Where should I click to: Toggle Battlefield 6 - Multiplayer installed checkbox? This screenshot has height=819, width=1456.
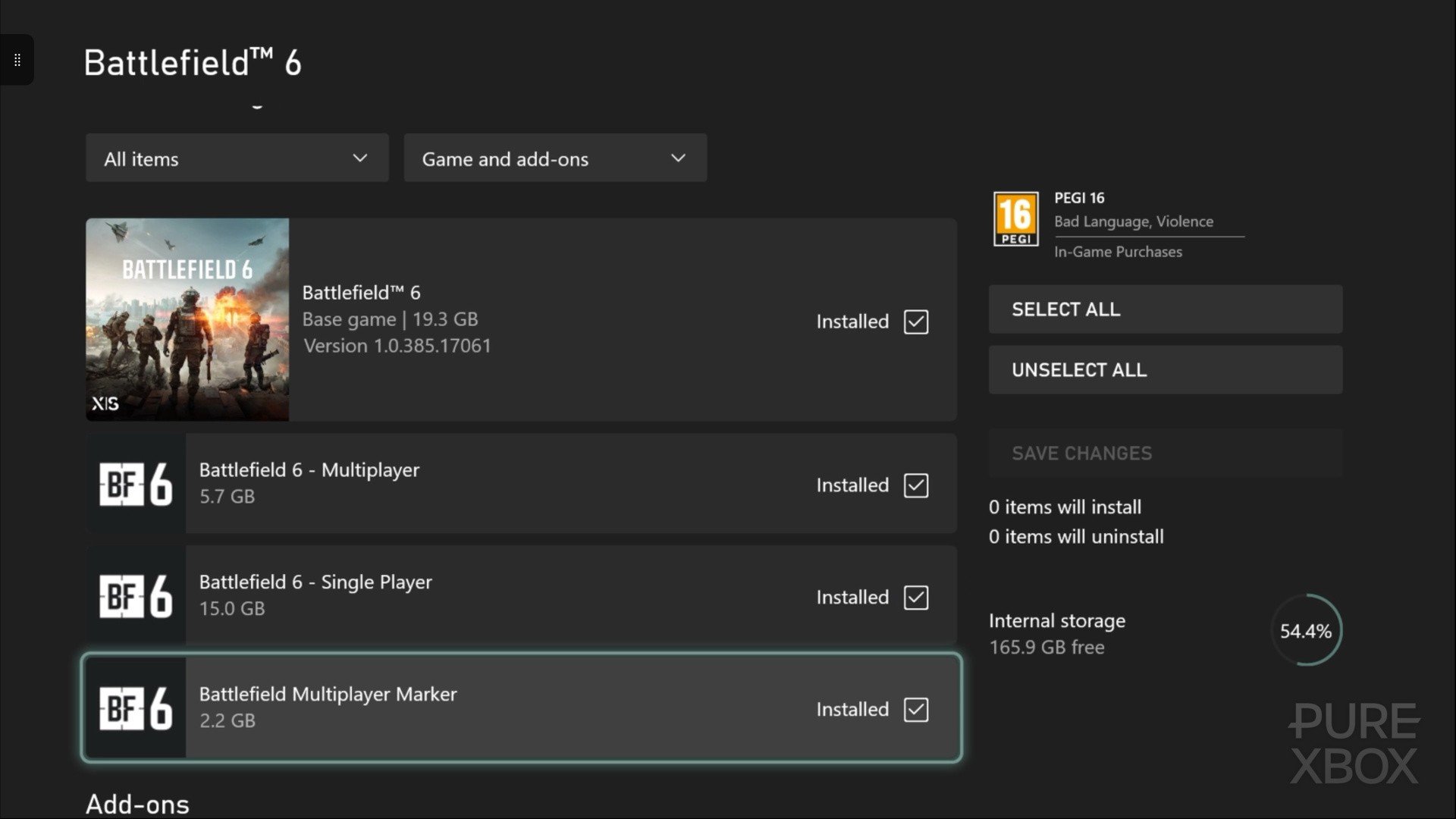[916, 485]
